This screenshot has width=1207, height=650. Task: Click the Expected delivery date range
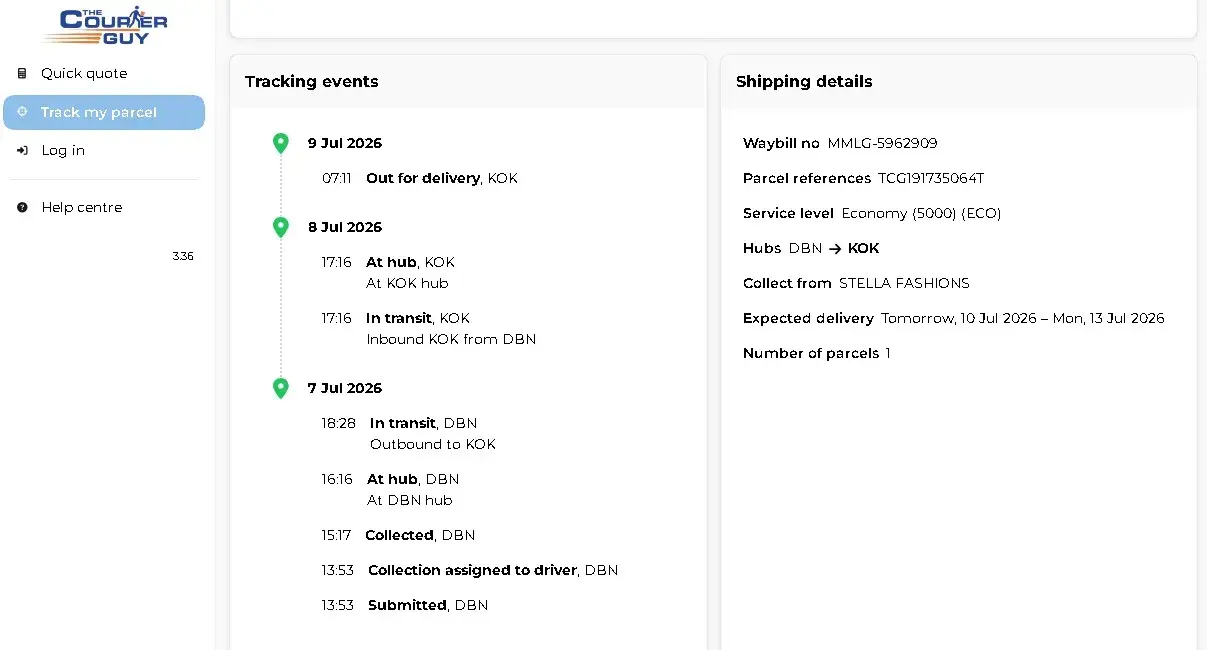(1023, 318)
